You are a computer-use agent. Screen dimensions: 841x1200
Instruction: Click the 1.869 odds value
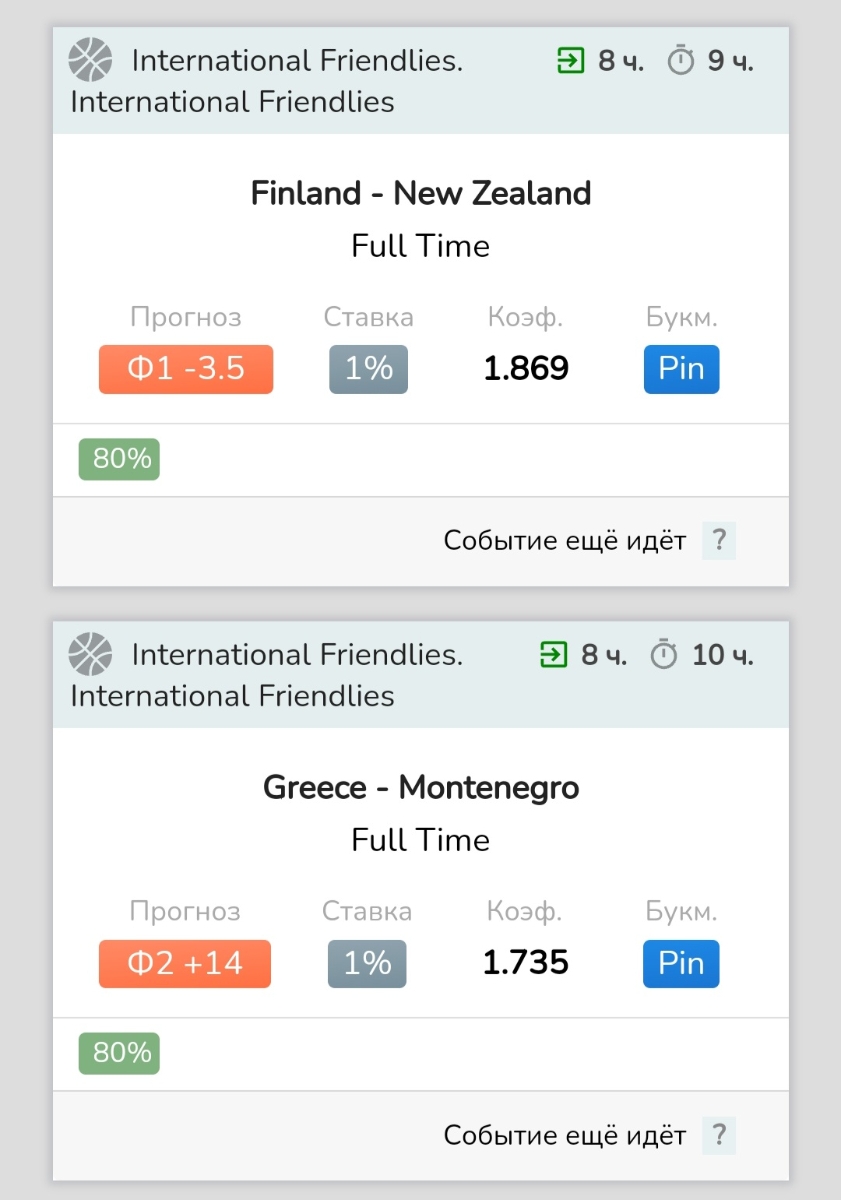(526, 369)
